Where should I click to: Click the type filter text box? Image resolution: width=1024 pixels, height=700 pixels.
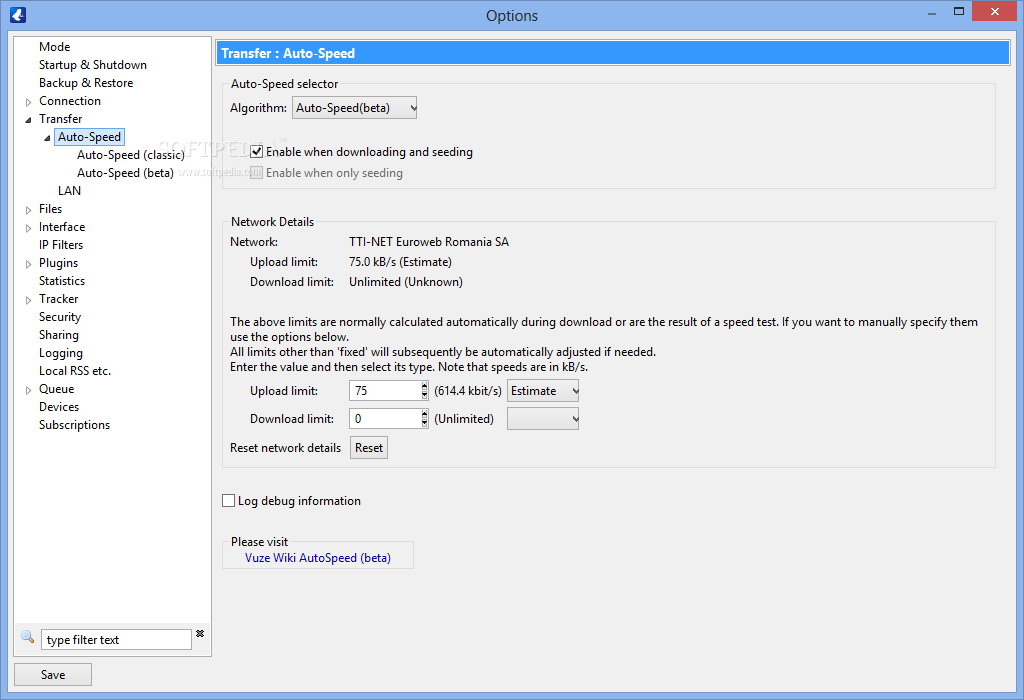[x=116, y=640]
